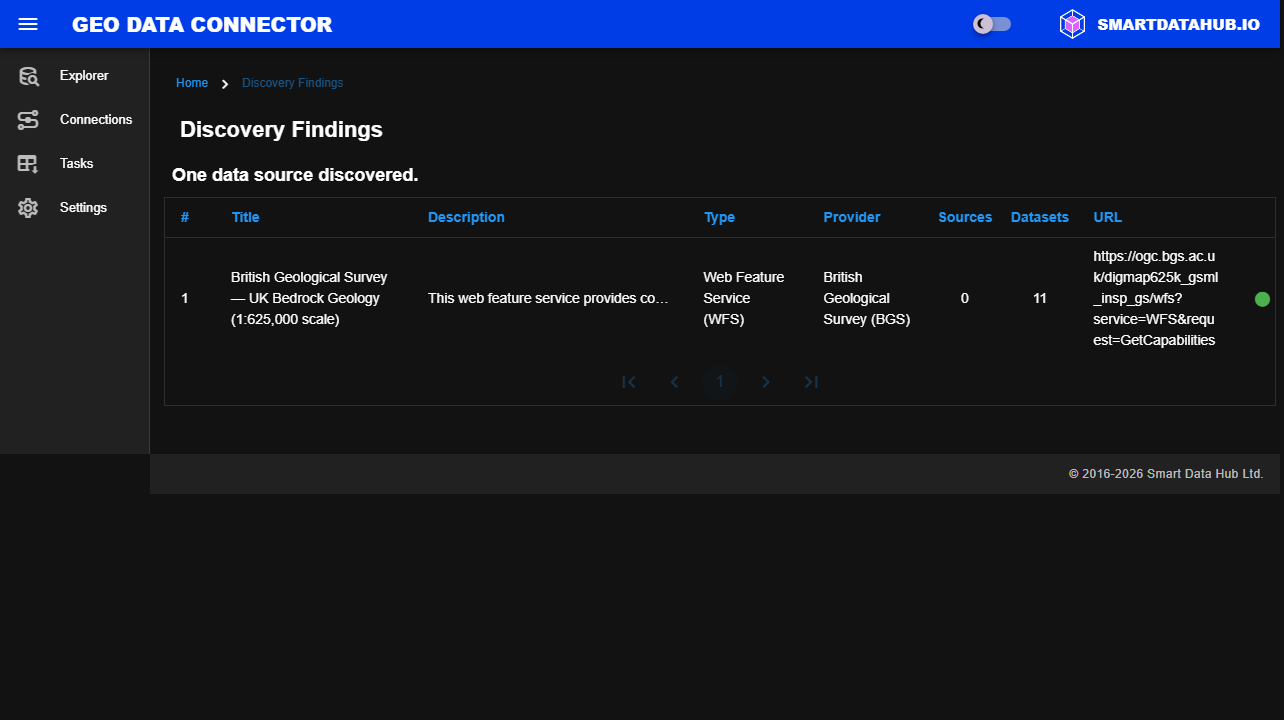
Task: Click the Tasks sidebar icon
Action: [x=28, y=164]
